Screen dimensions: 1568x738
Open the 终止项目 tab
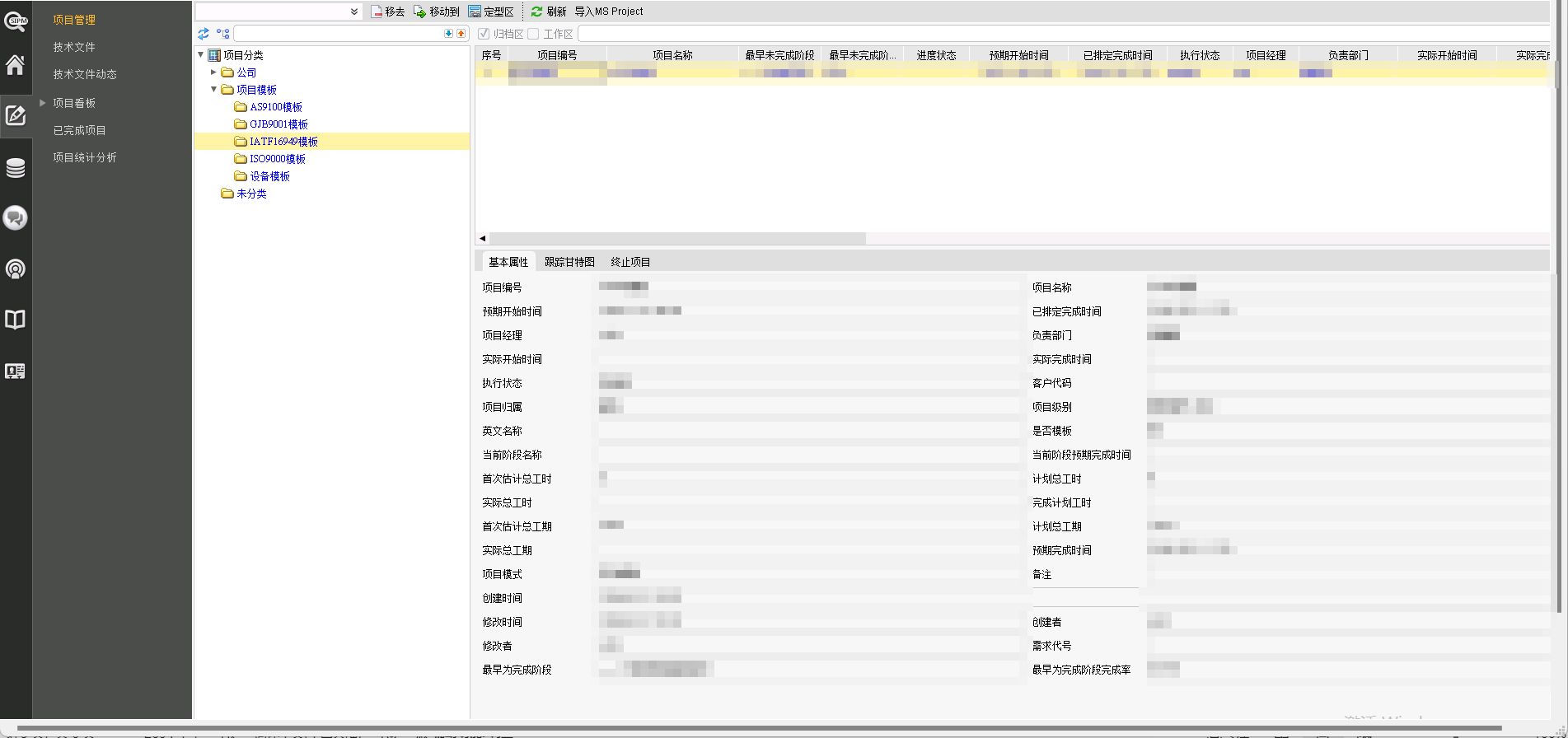630,262
